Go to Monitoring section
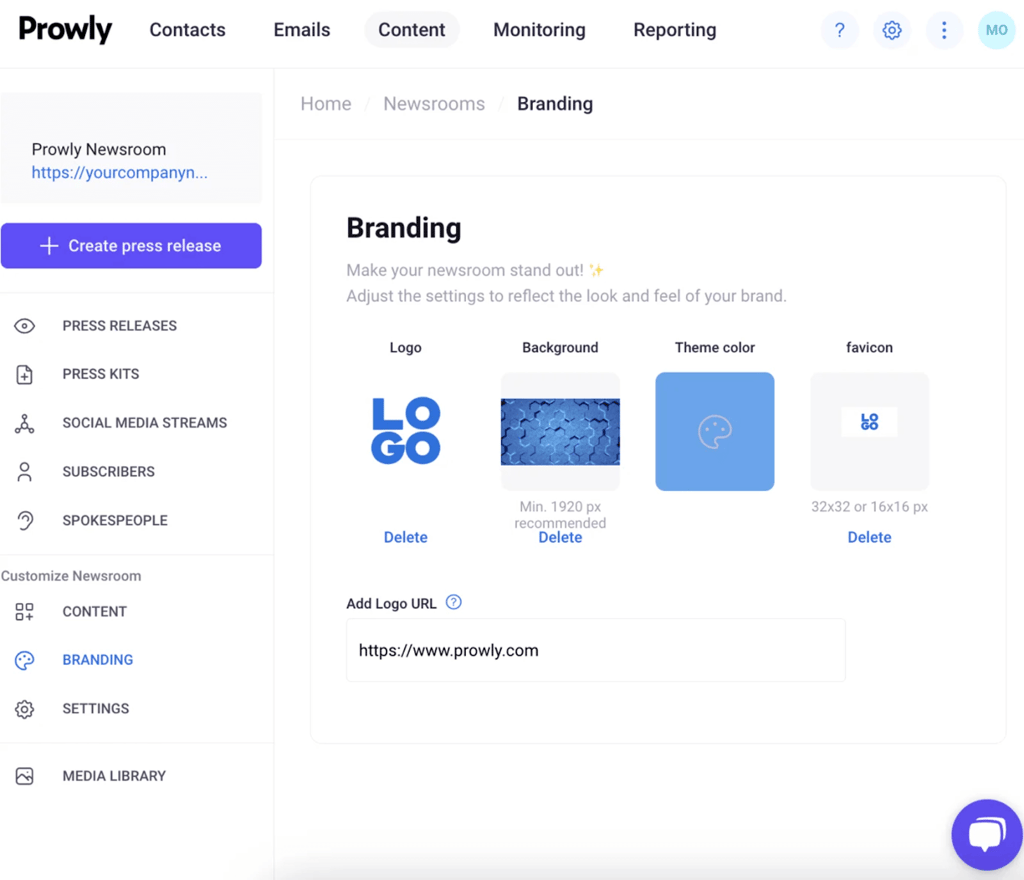1024x880 pixels. click(x=539, y=30)
